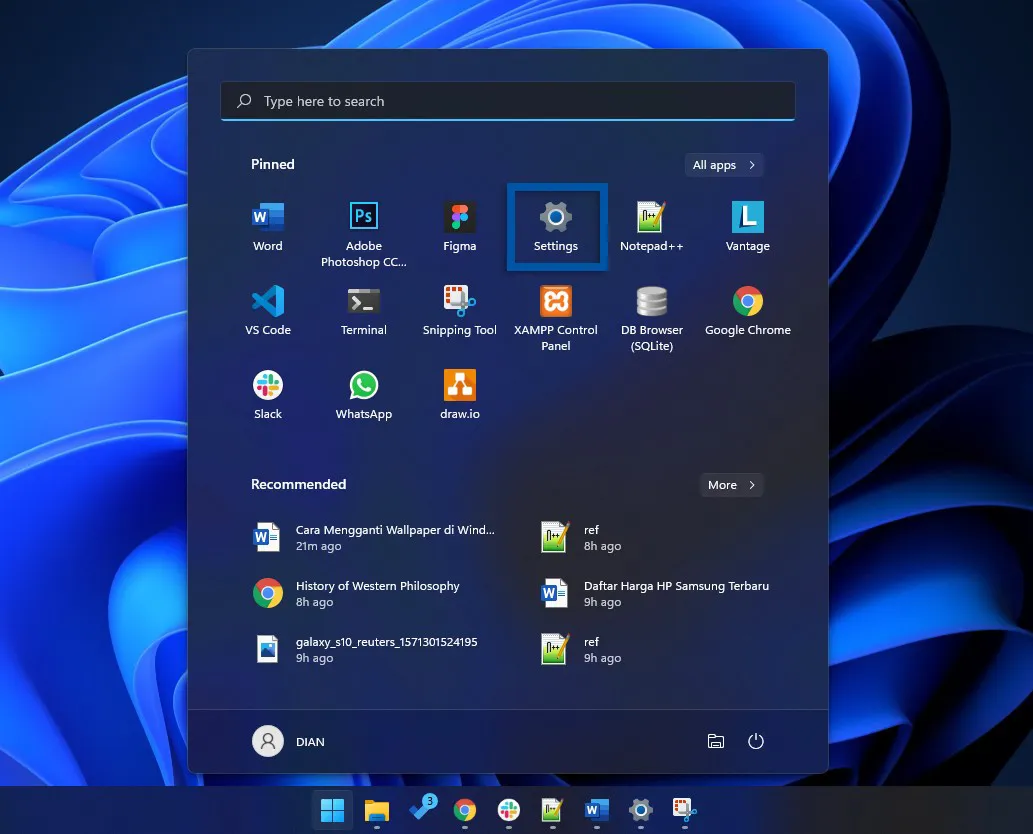Image resolution: width=1033 pixels, height=834 pixels.
Task: Expand the All apps list
Action: (723, 164)
